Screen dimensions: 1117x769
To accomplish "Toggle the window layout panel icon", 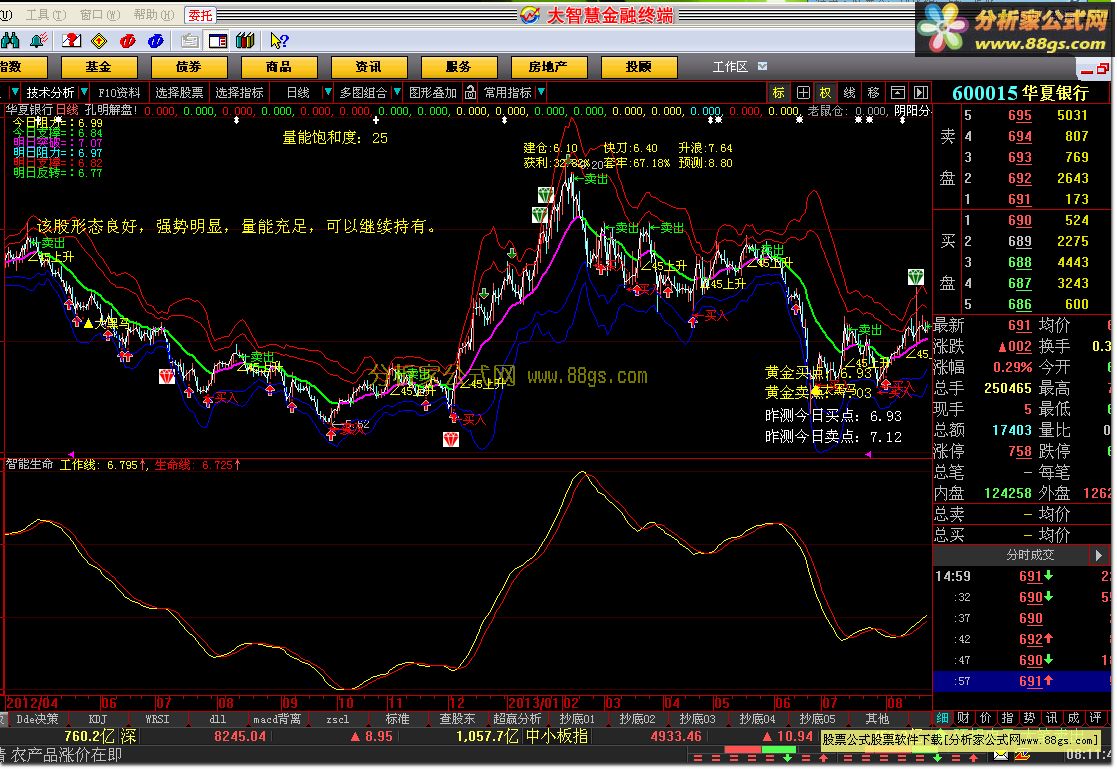I will 217,41.
